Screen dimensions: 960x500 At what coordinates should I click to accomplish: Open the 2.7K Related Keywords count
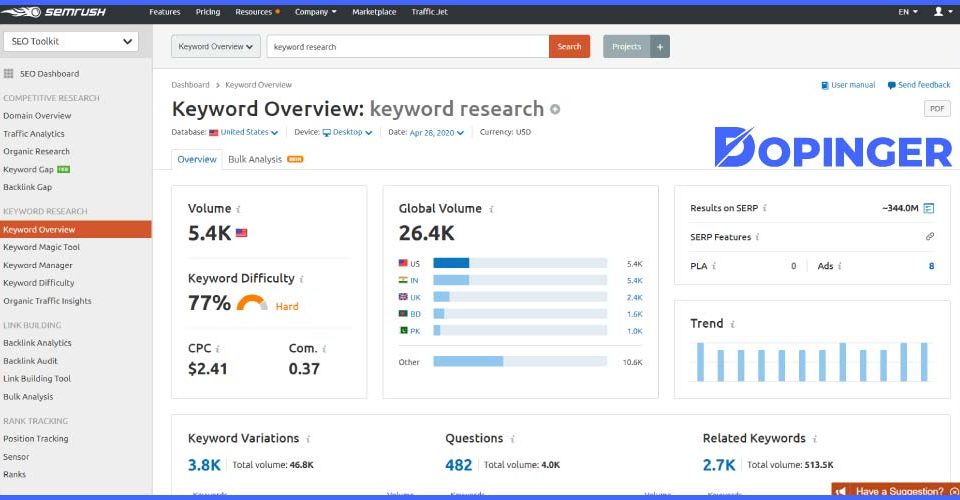tap(719, 465)
